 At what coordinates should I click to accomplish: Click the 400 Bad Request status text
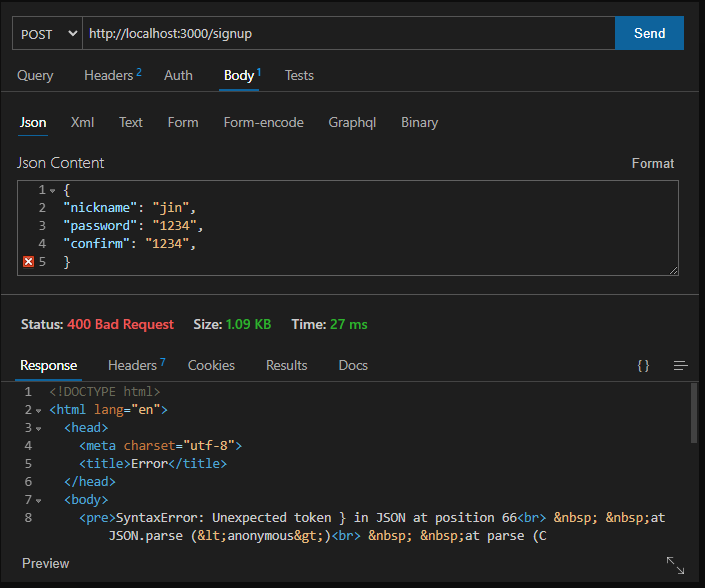click(120, 324)
